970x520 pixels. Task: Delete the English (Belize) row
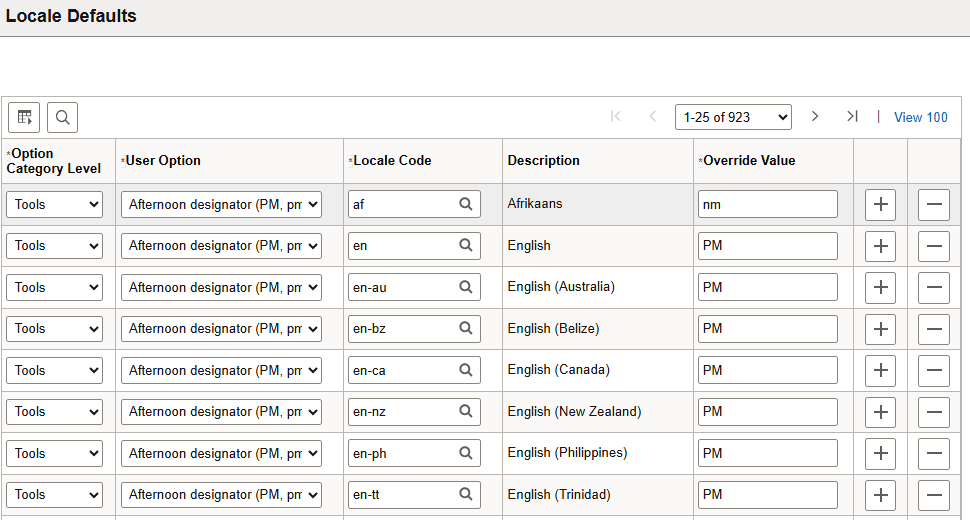coord(934,328)
